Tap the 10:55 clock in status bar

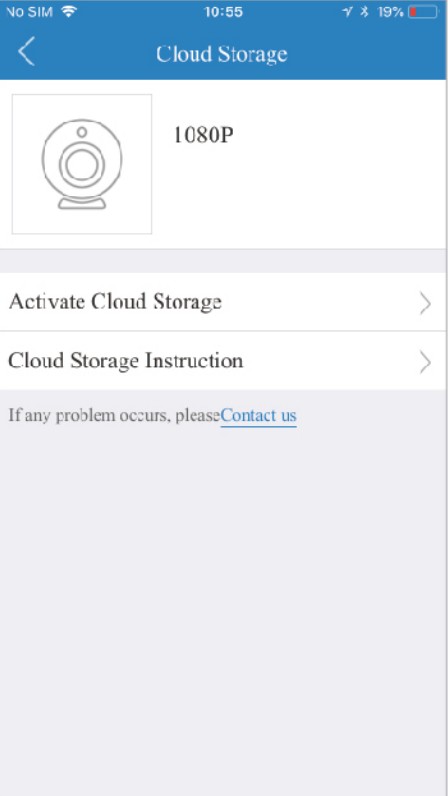223,12
